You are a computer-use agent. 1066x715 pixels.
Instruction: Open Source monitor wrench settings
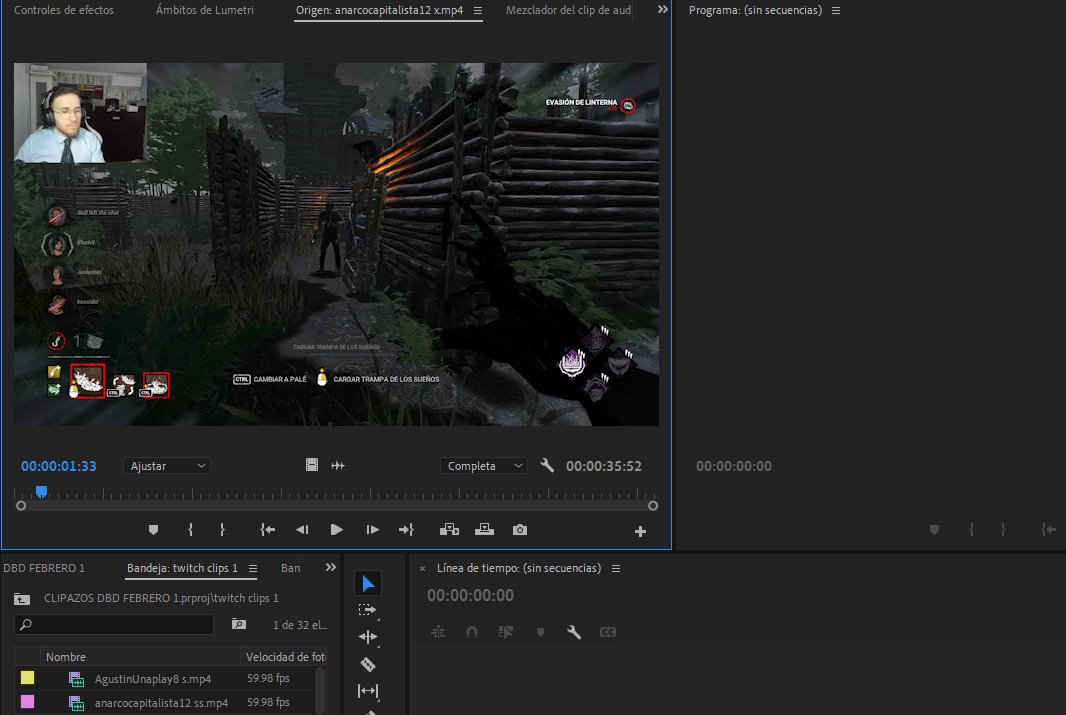coord(547,466)
